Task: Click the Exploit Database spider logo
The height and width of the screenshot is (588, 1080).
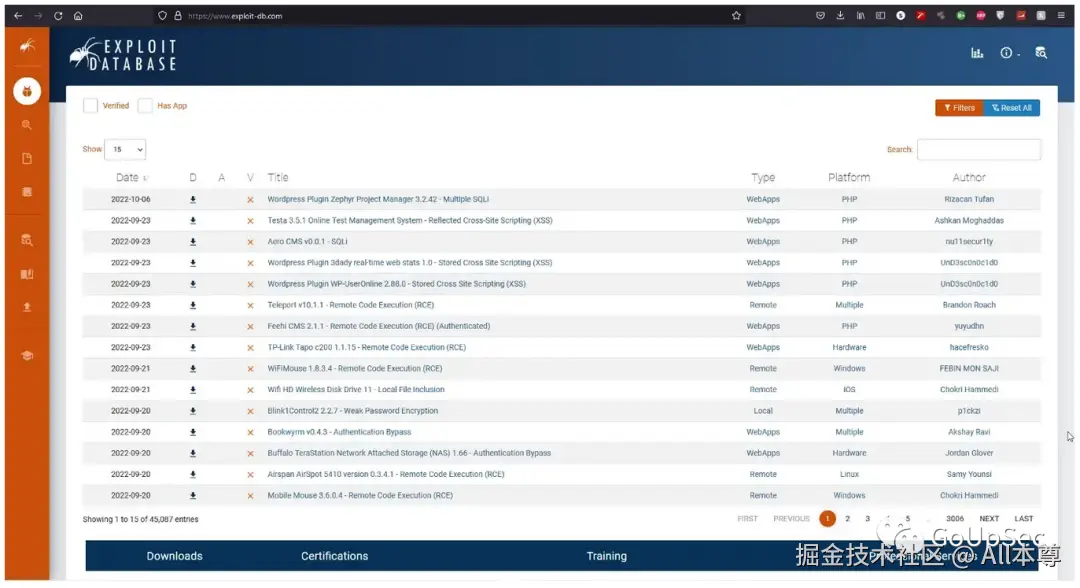Action: [123, 54]
